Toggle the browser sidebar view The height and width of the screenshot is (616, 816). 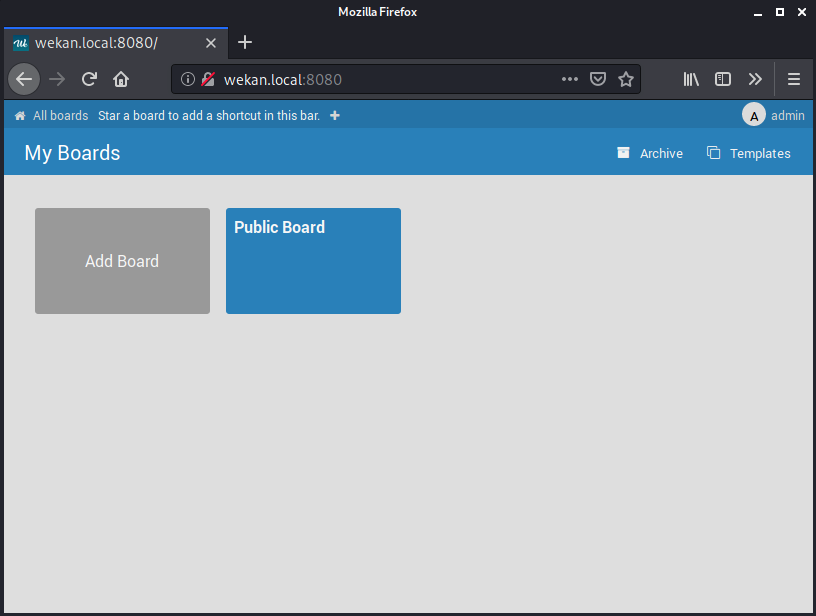click(722, 79)
